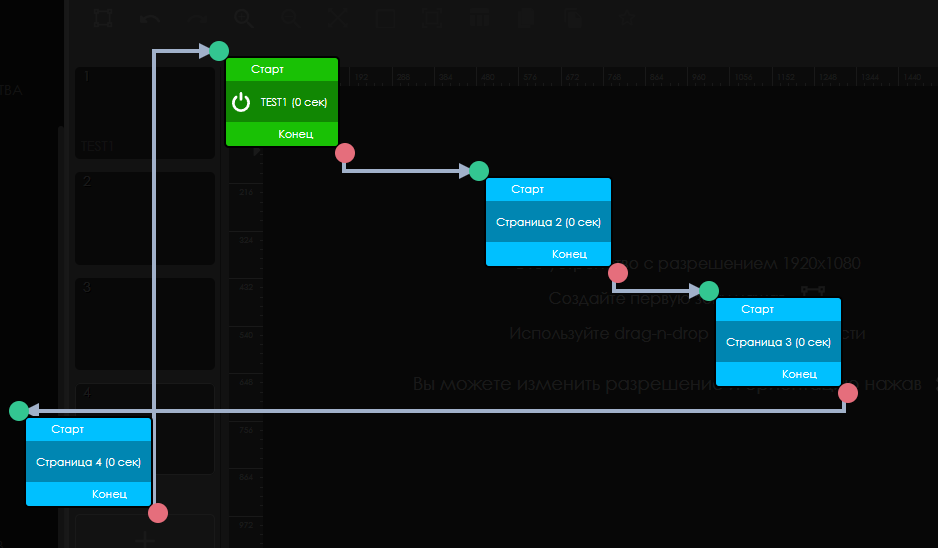
Task: Click the Конец footer on TEST1 node
Action: tap(296, 134)
